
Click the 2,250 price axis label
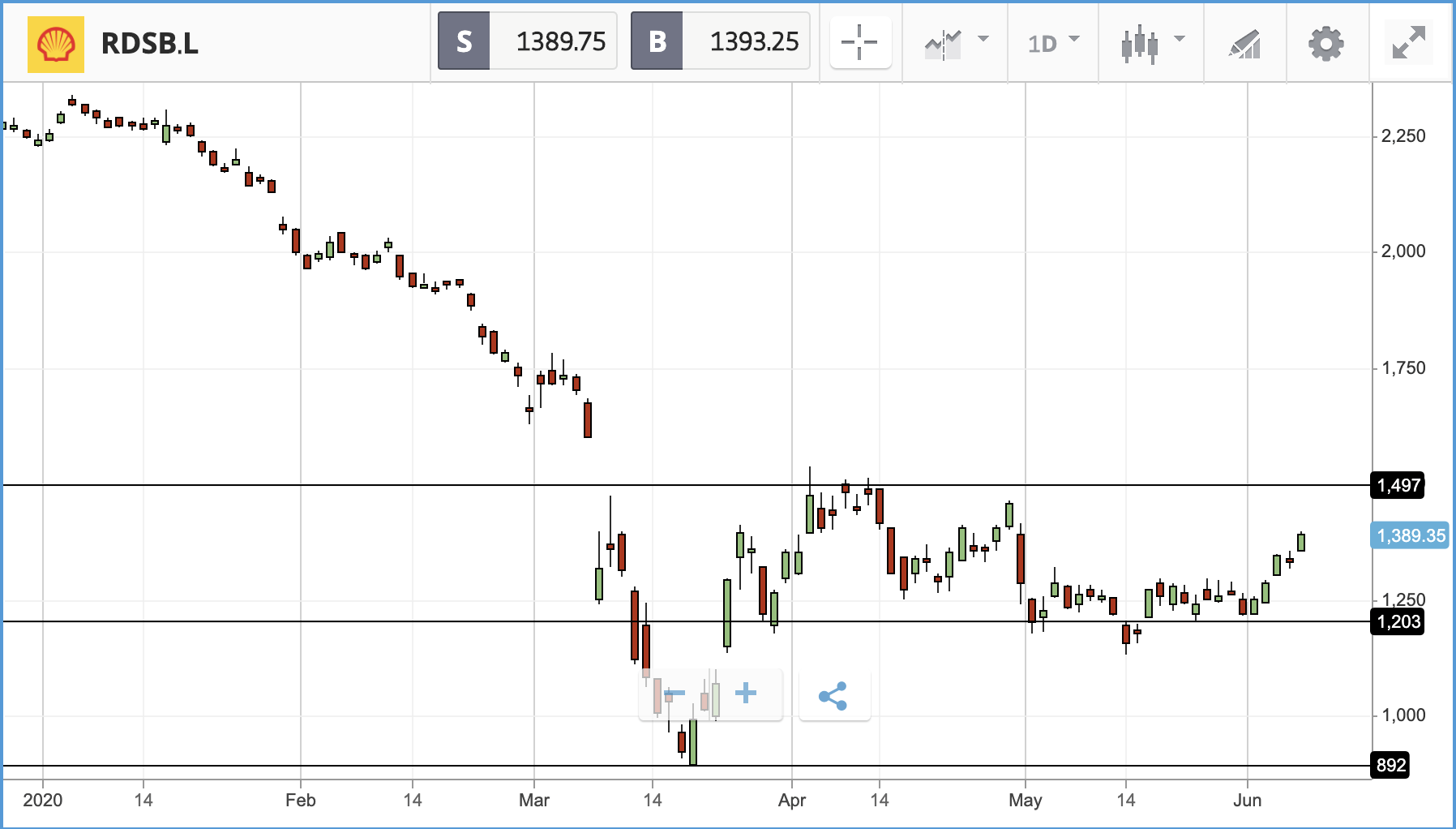click(1402, 136)
